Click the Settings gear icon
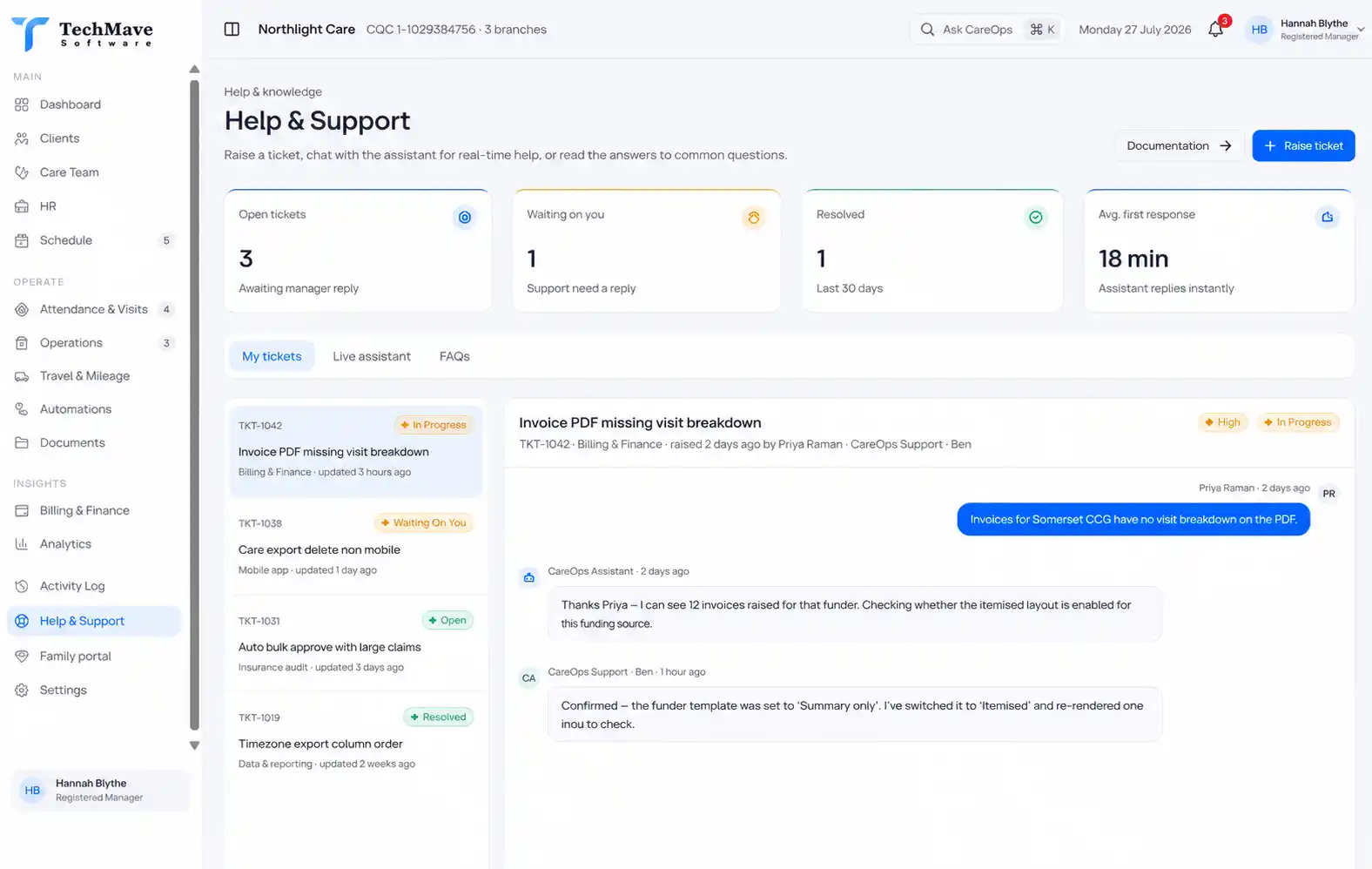 (x=22, y=690)
